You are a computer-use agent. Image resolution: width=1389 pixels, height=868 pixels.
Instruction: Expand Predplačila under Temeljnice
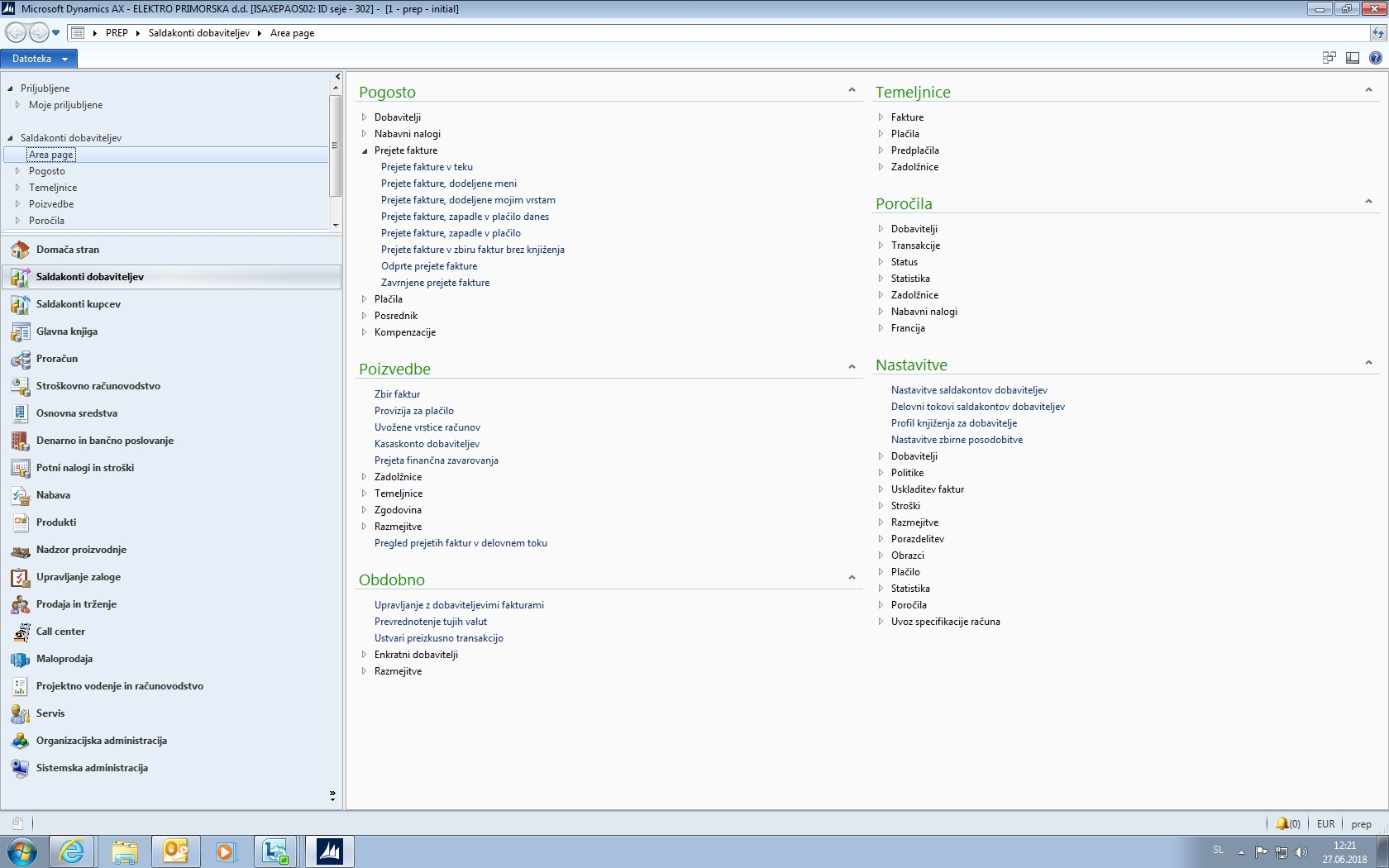pyautogui.click(x=881, y=150)
